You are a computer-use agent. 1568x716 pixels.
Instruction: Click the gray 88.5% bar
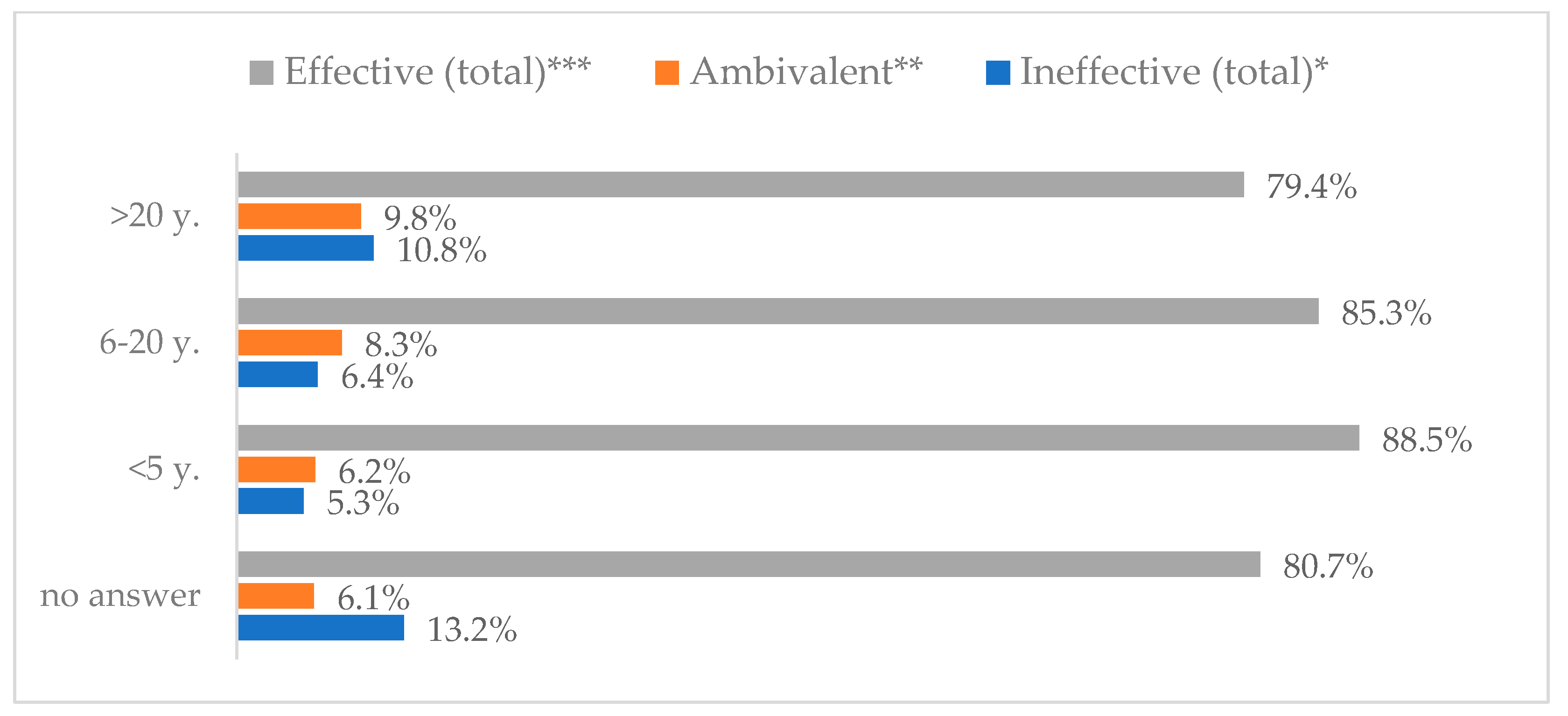click(x=798, y=438)
